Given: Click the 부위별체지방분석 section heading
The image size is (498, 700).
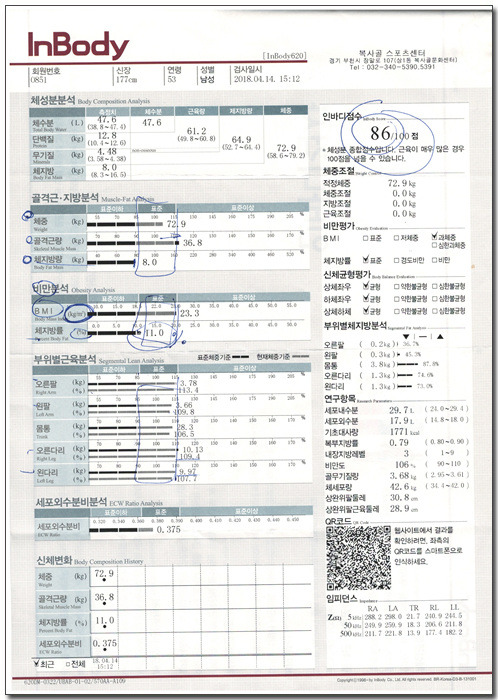Looking at the screenshot, I should [x=355, y=325].
